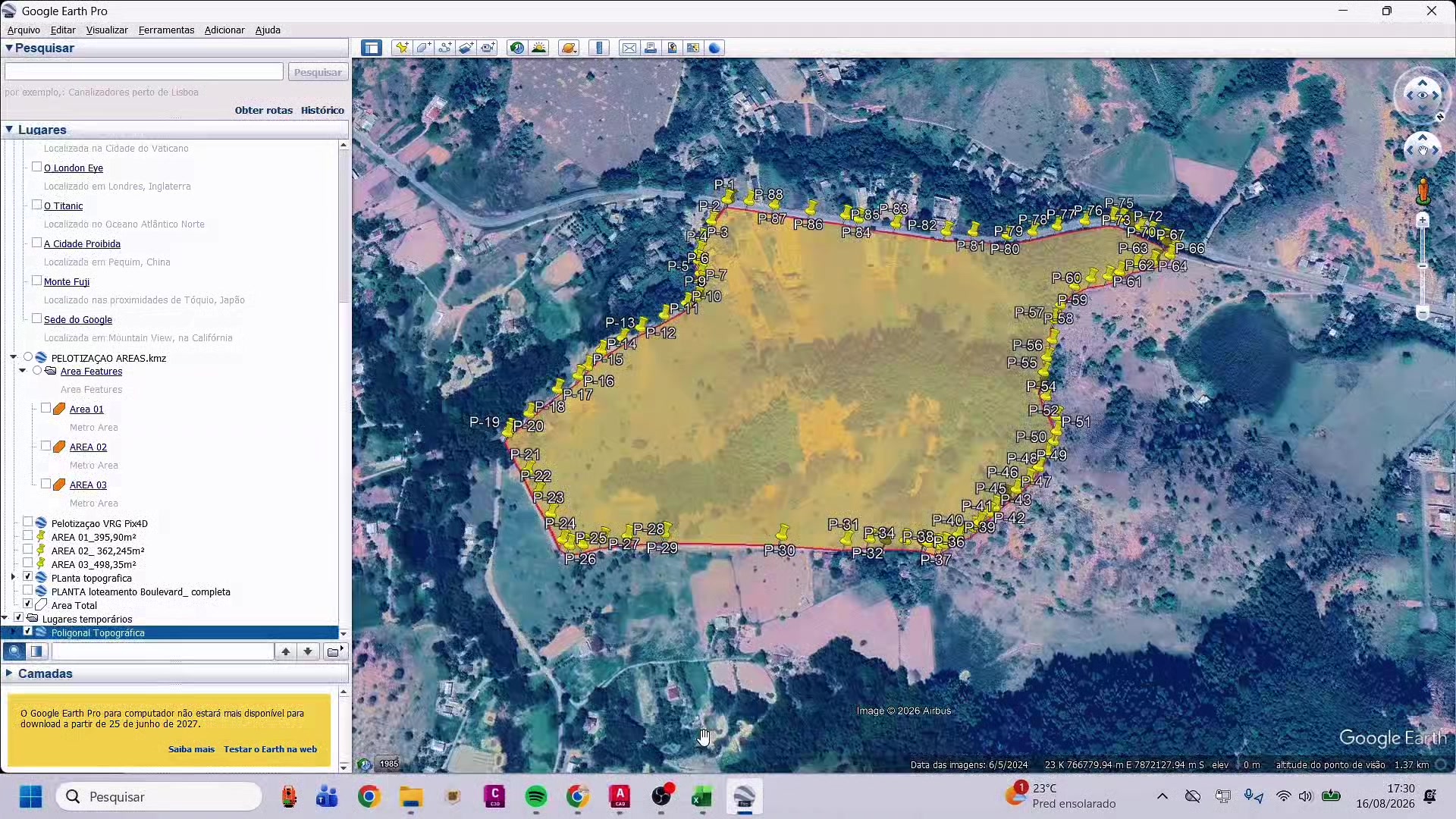Open the Histórico link
Image resolution: width=1456 pixels, height=819 pixels.
pos(322,110)
